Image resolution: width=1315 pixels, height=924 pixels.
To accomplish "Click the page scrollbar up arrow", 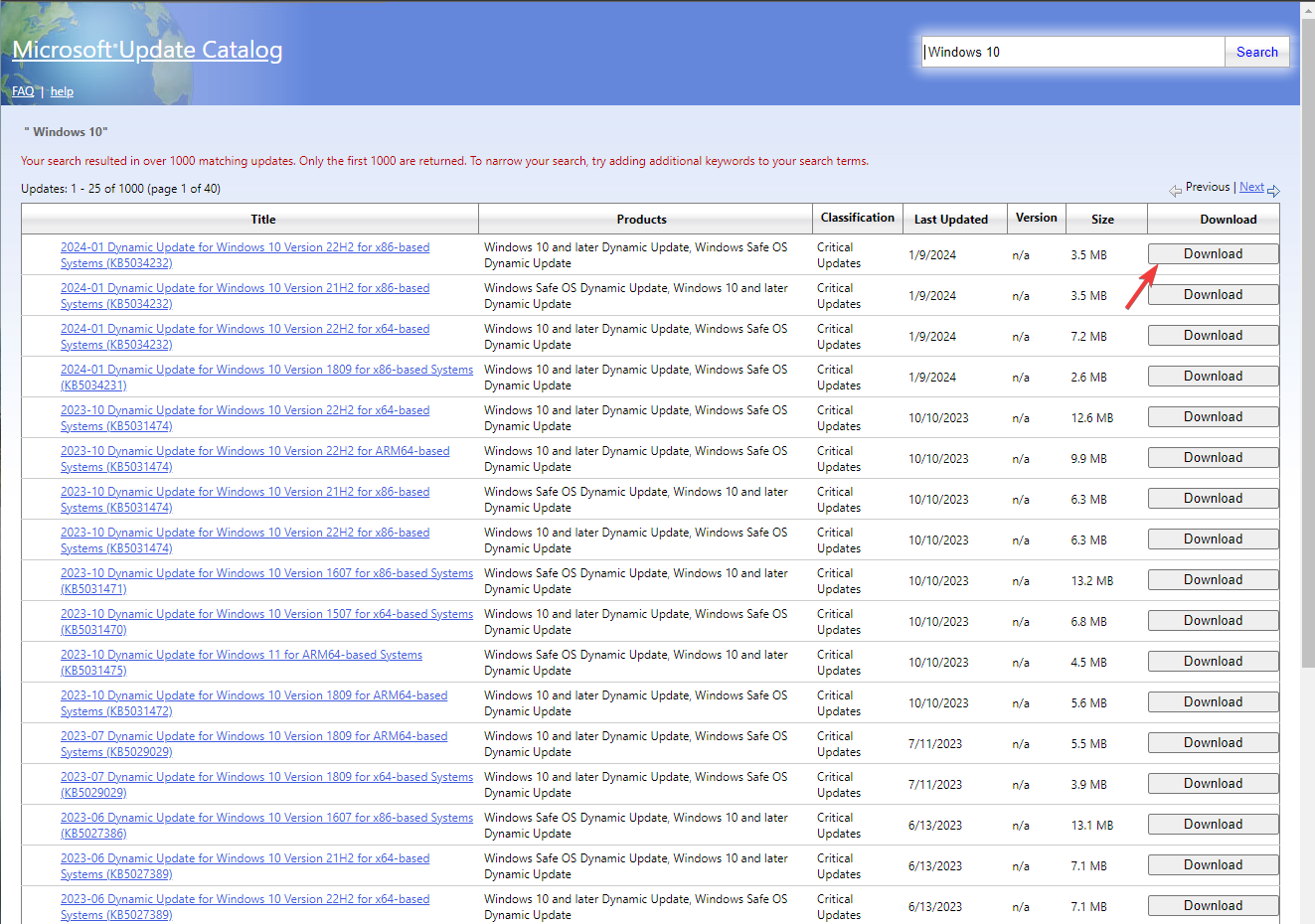I will (1307, 10).
